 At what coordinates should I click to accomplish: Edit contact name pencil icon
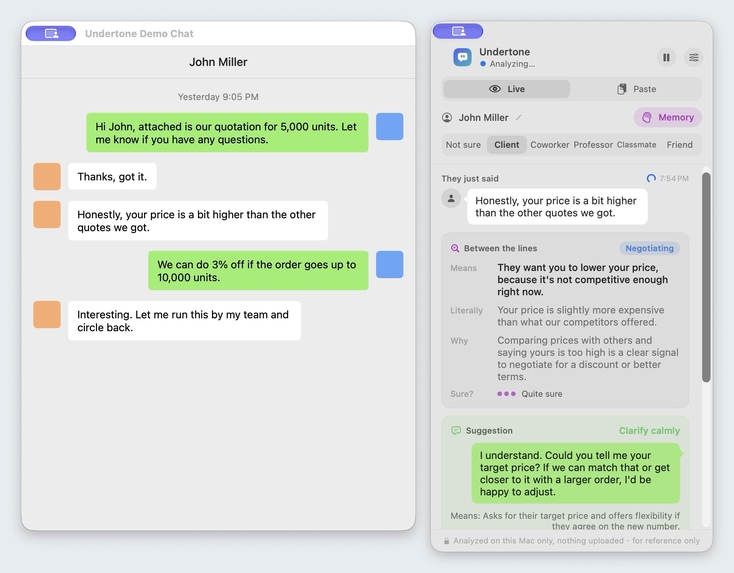click(519, 118)
